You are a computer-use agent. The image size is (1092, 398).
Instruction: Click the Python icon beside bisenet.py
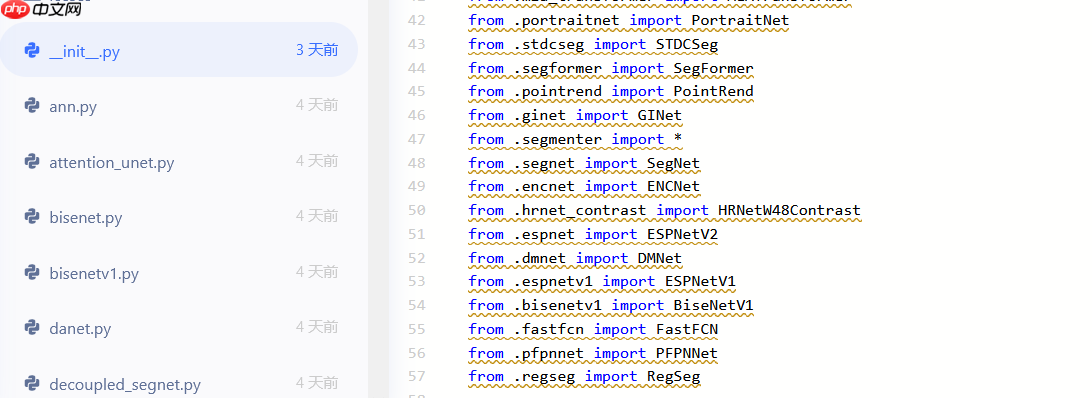point(31,216)
